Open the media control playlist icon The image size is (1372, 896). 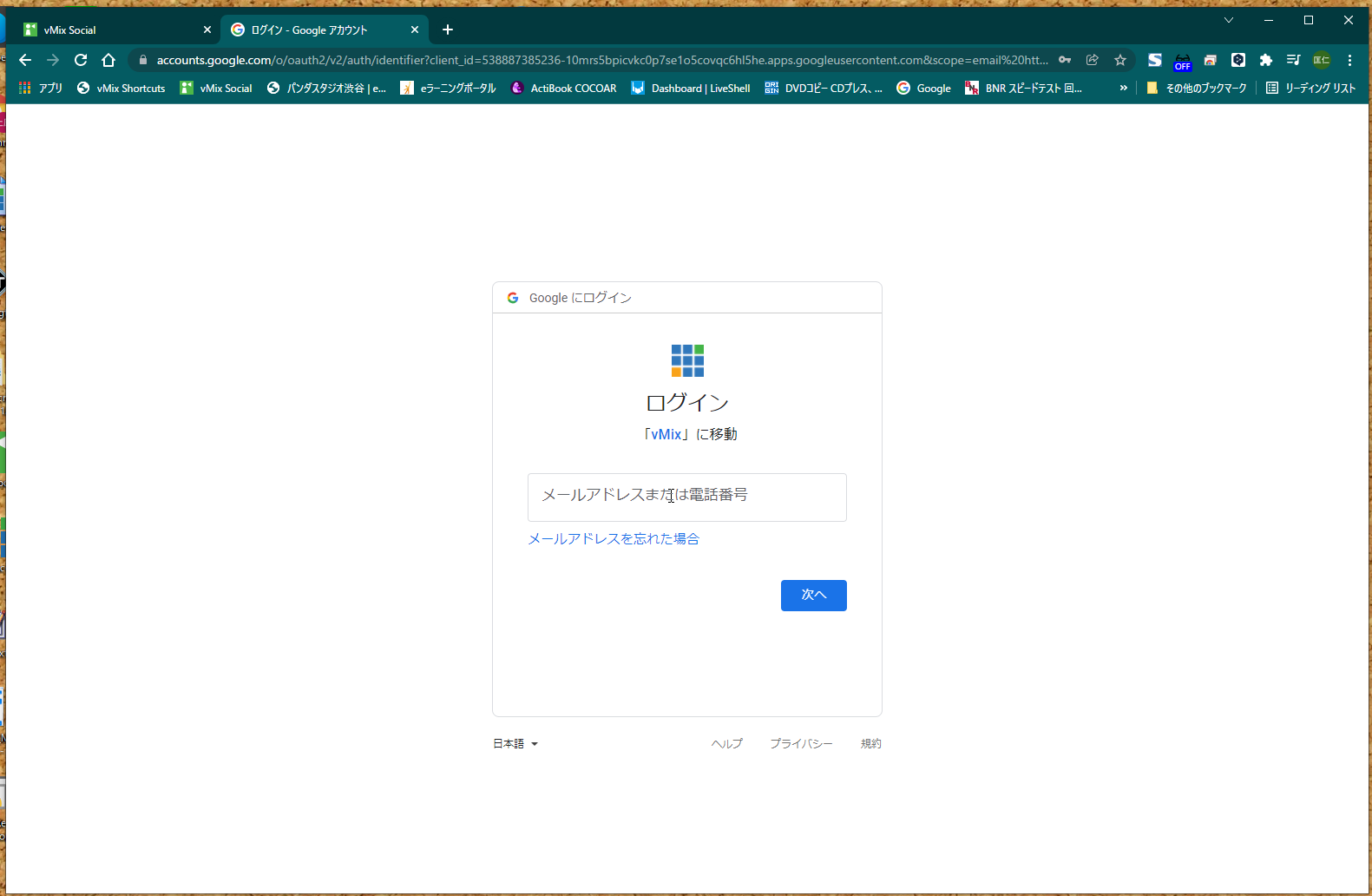[1294, 60]
